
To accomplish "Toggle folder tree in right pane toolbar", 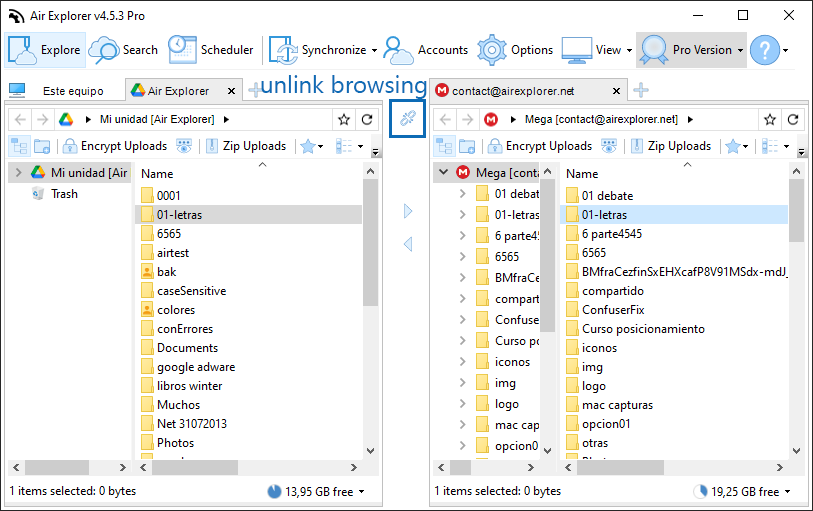I will pyautogui.click(x=445, y=146).
